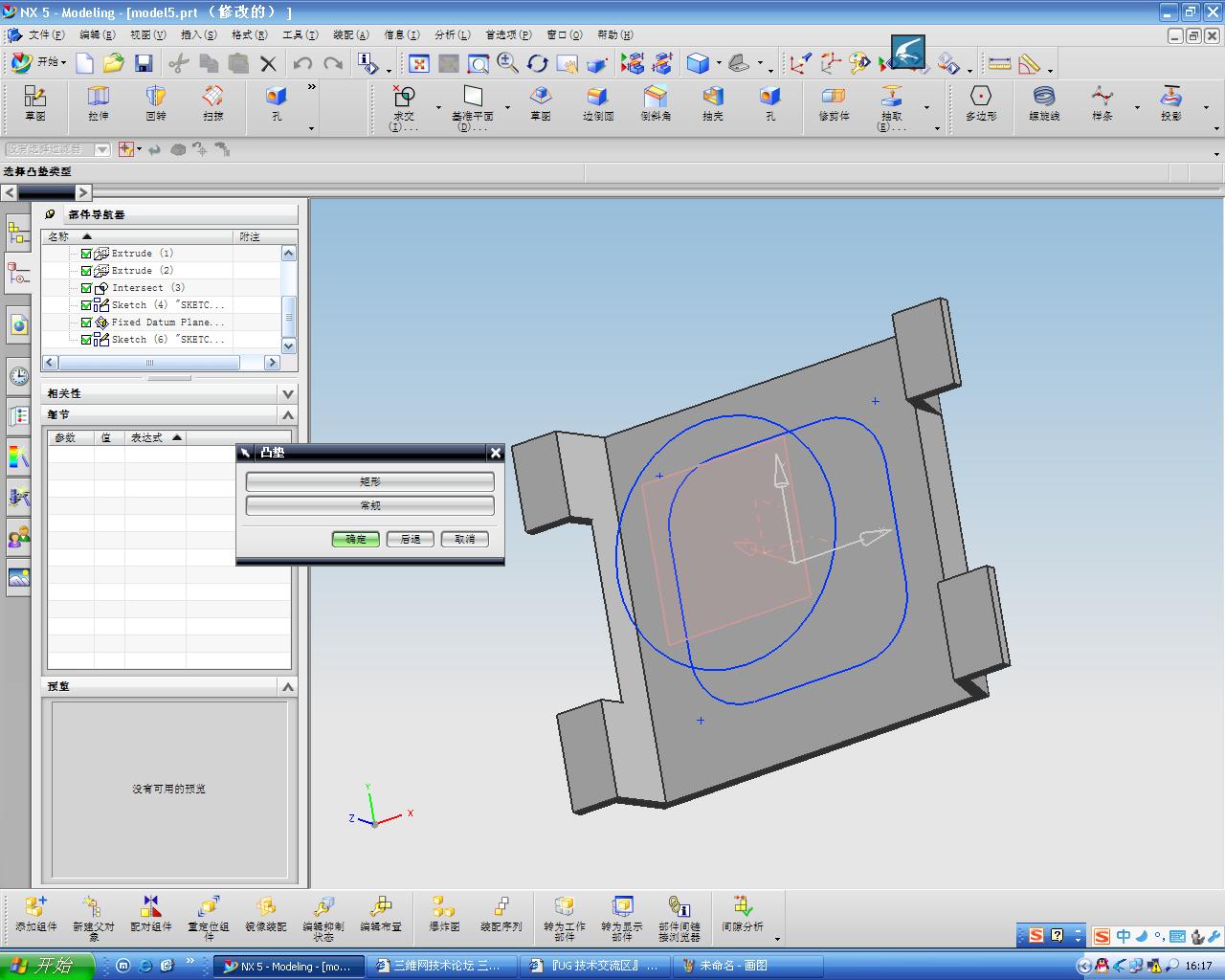Collapse the 预览 preview section
The image size is (1225, 980).
pyautogui.click(x=288, y=686)
